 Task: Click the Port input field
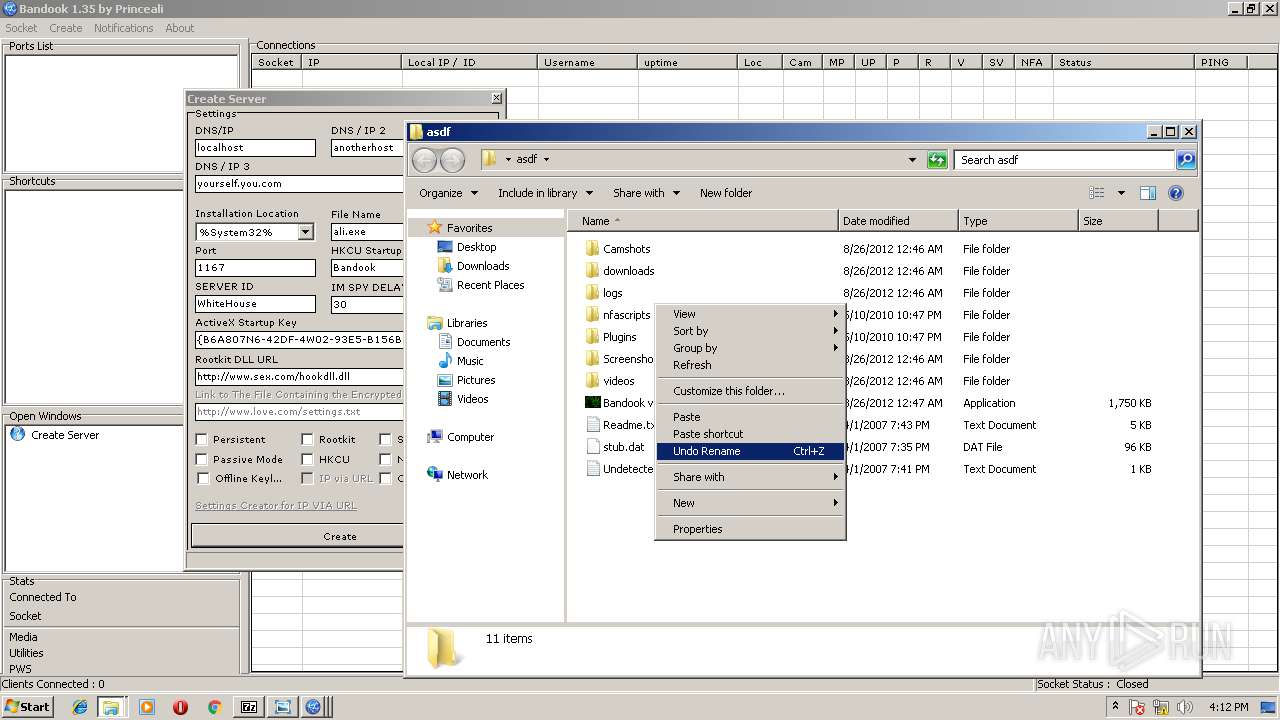(255, 268)
